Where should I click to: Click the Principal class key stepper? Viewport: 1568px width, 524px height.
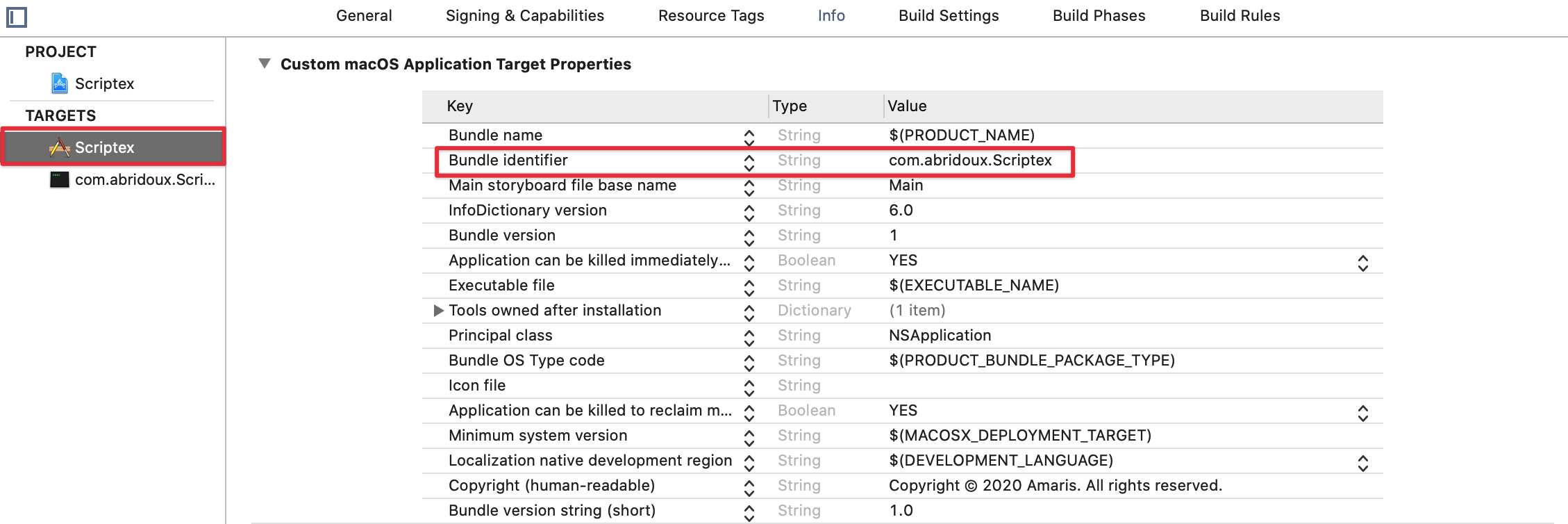point(749,338)
